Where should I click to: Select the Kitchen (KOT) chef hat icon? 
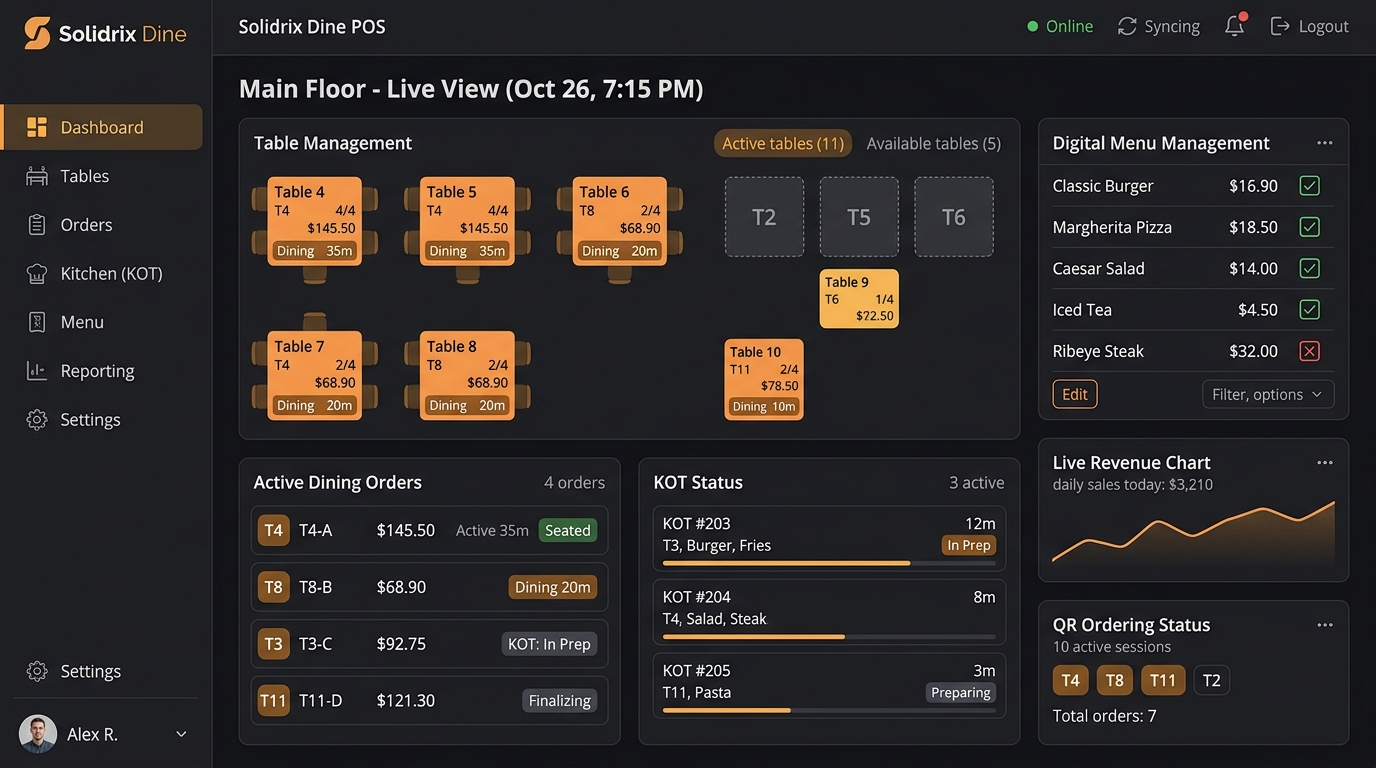pos(37,273)
